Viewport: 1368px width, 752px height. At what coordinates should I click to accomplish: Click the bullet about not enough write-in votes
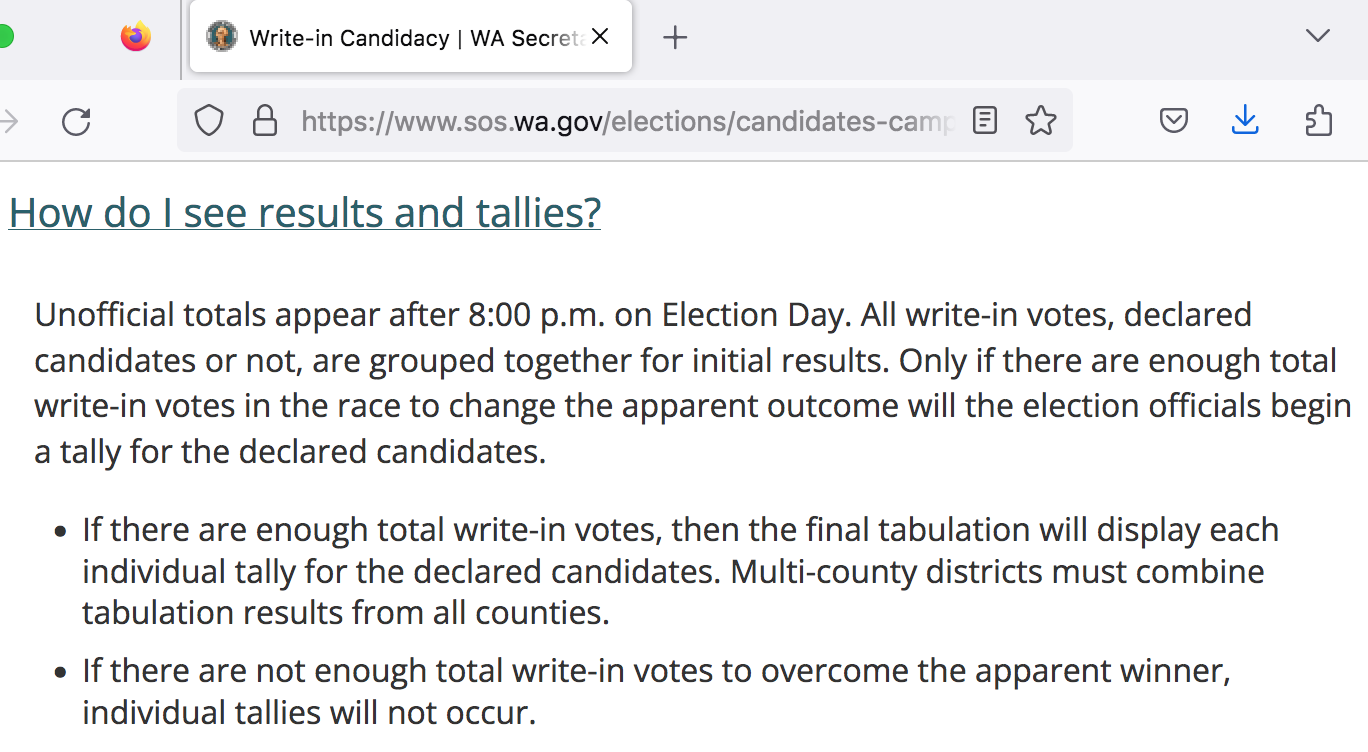tap(656, 691)
